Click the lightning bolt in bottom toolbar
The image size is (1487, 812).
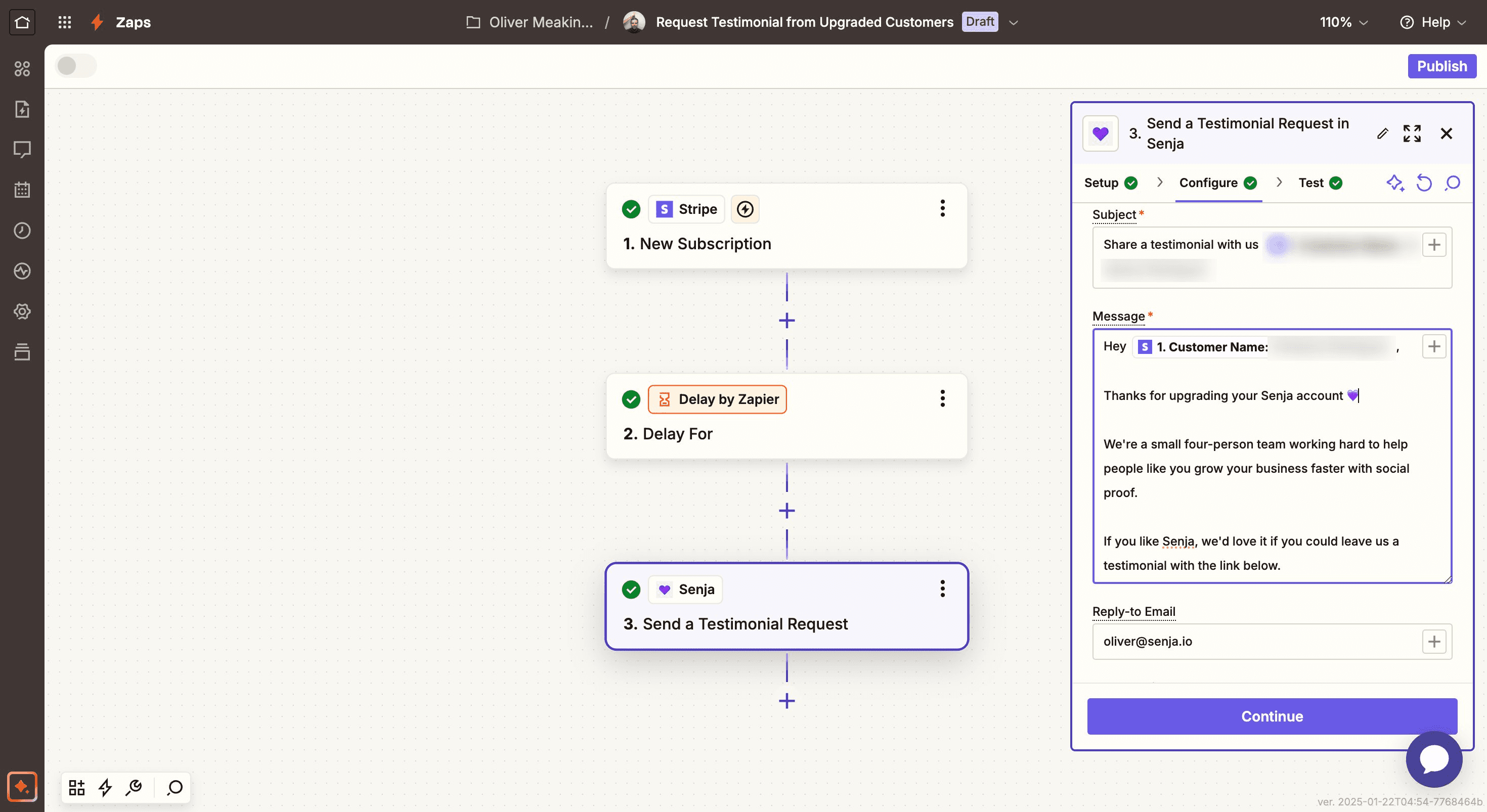coord(105,787)
